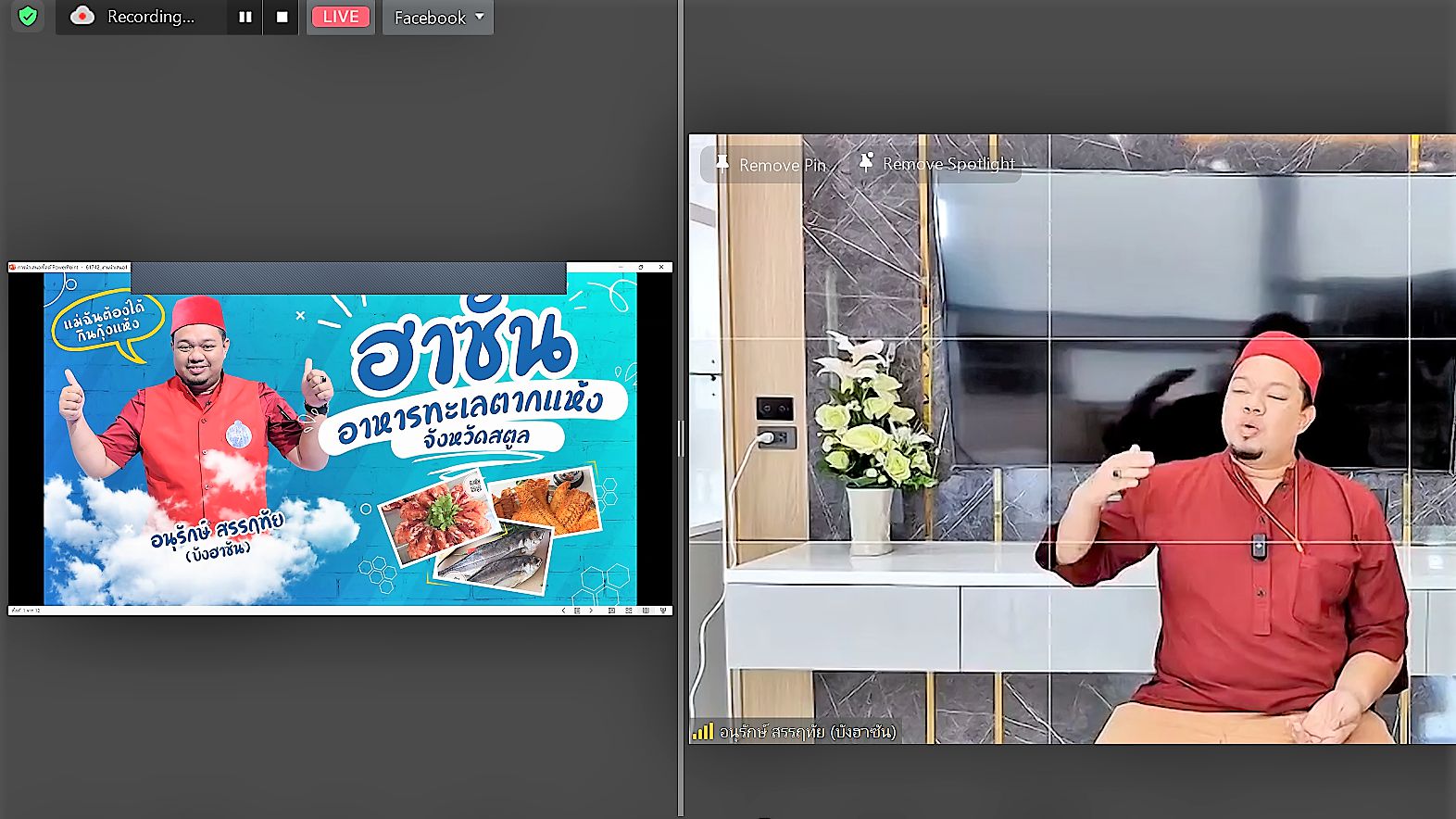The height and width of the screenshot is (819, 1456).
Task: Restore the PowerPoint window size
Action: tap(641, 267)
